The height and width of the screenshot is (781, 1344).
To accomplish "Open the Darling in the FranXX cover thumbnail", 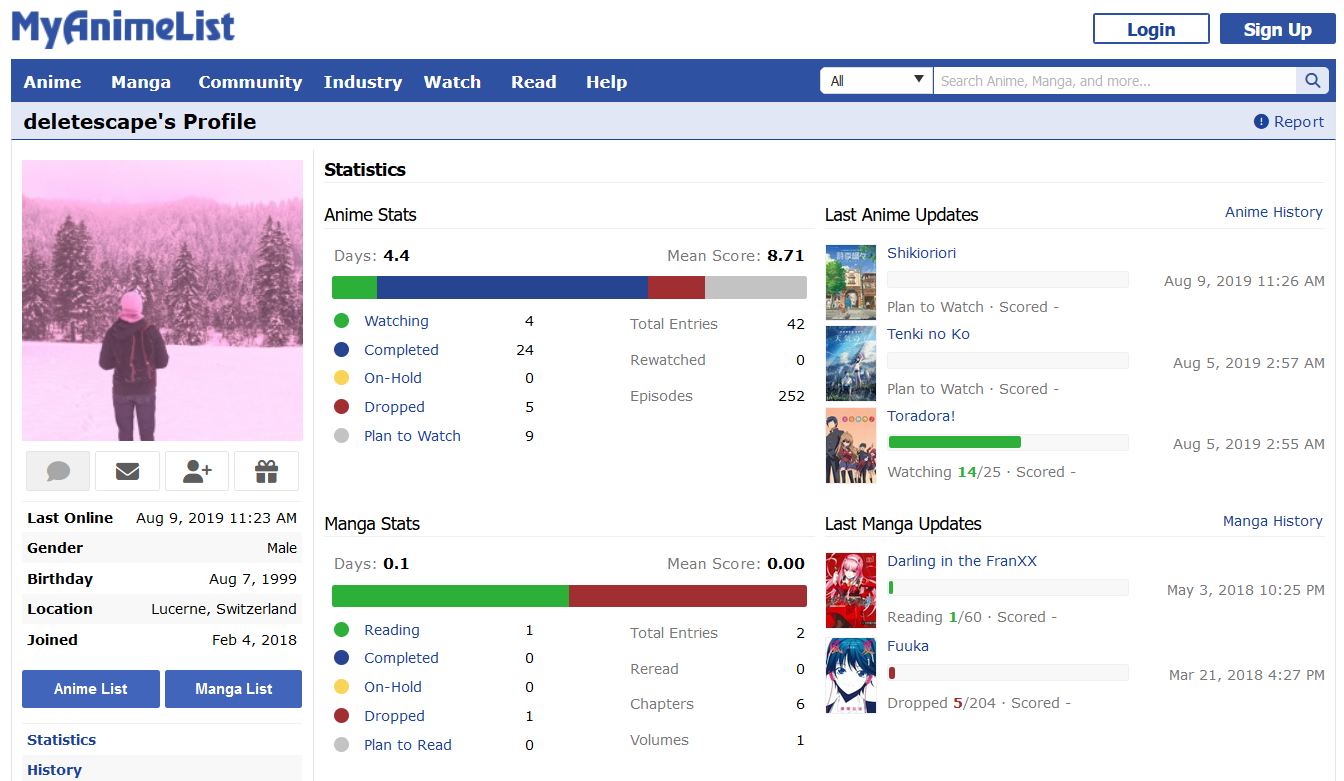I will coord(851,591).
